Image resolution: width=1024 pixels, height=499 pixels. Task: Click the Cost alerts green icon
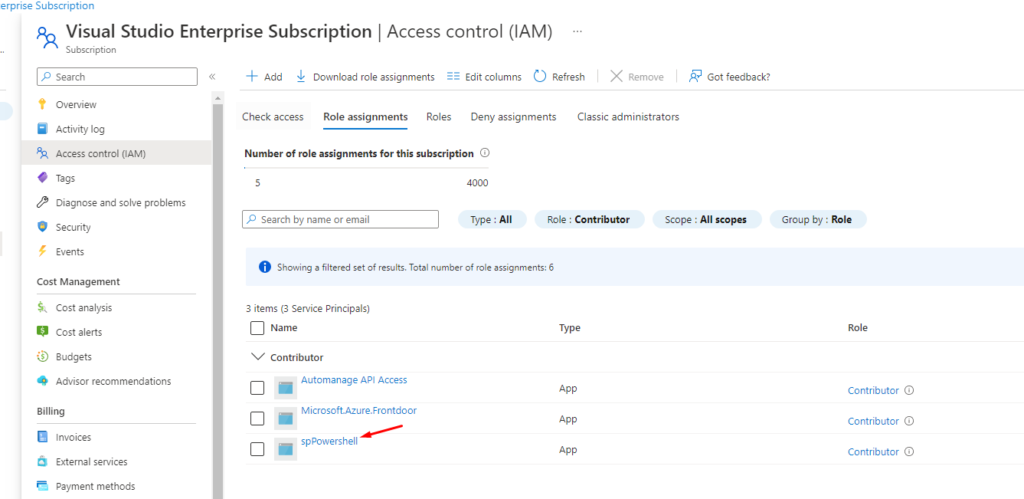click(x=42, y=332)
